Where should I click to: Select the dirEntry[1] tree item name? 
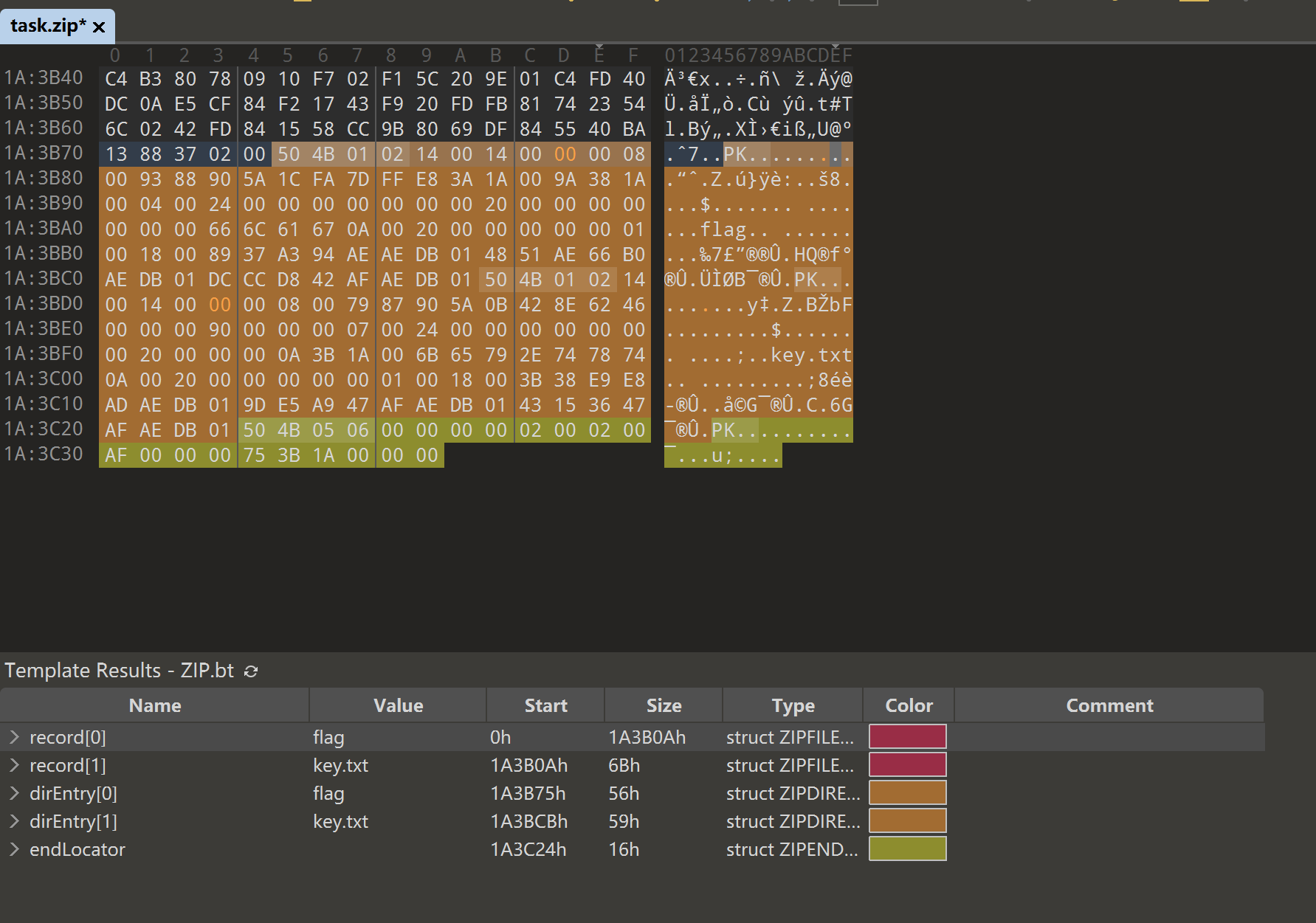pos(73,821)
